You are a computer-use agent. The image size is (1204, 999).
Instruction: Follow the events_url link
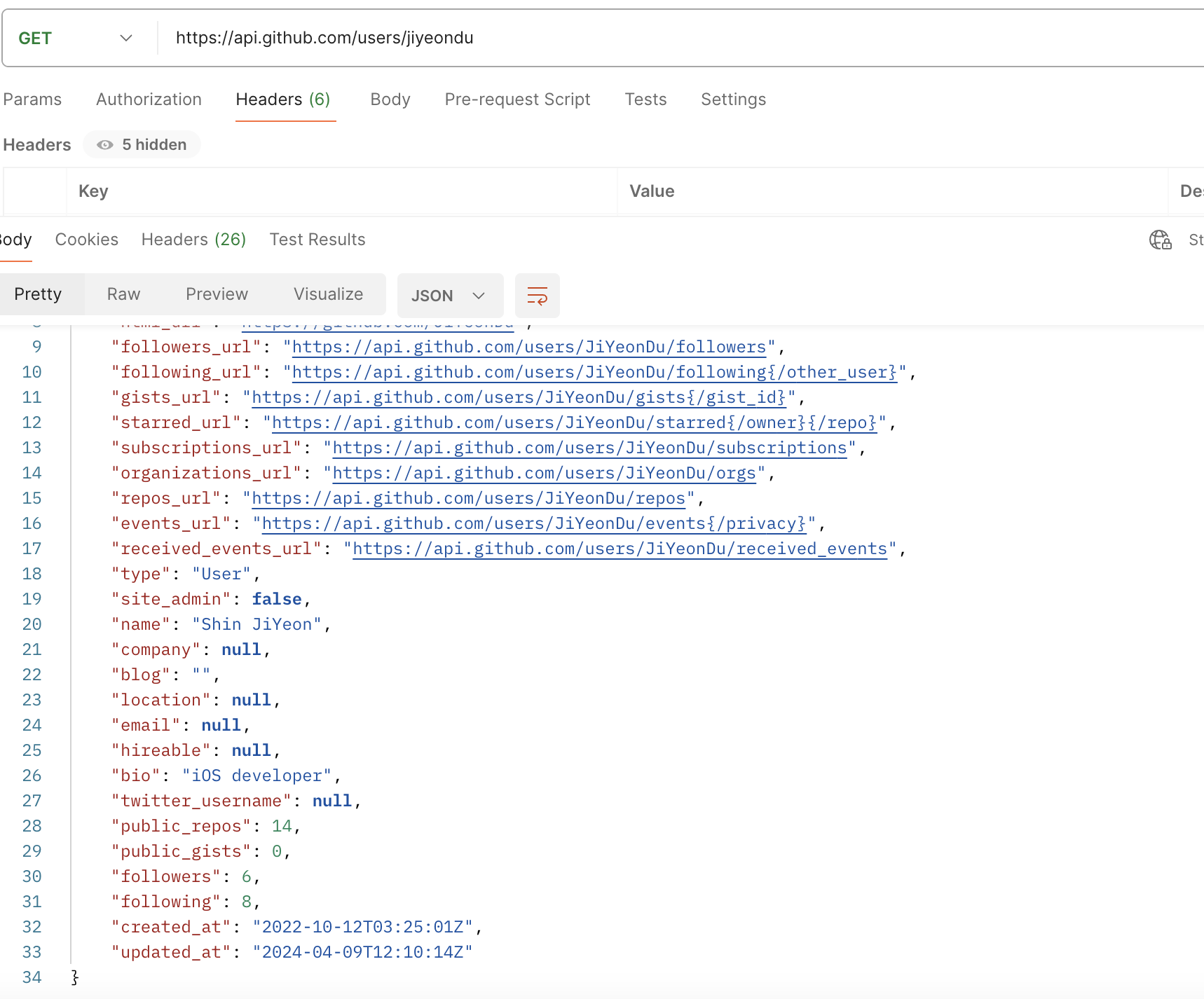pos(534,523)
